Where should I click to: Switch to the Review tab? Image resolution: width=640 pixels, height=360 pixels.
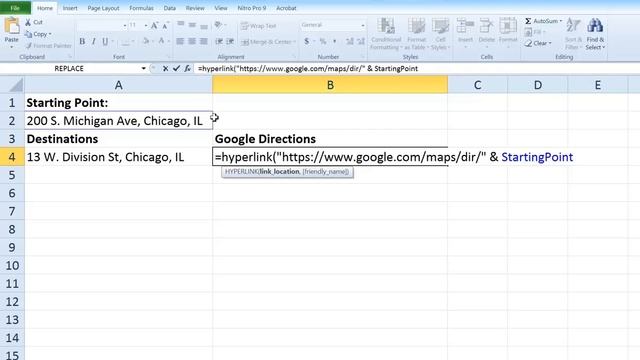pyautogui.click(x=195, y=8)
